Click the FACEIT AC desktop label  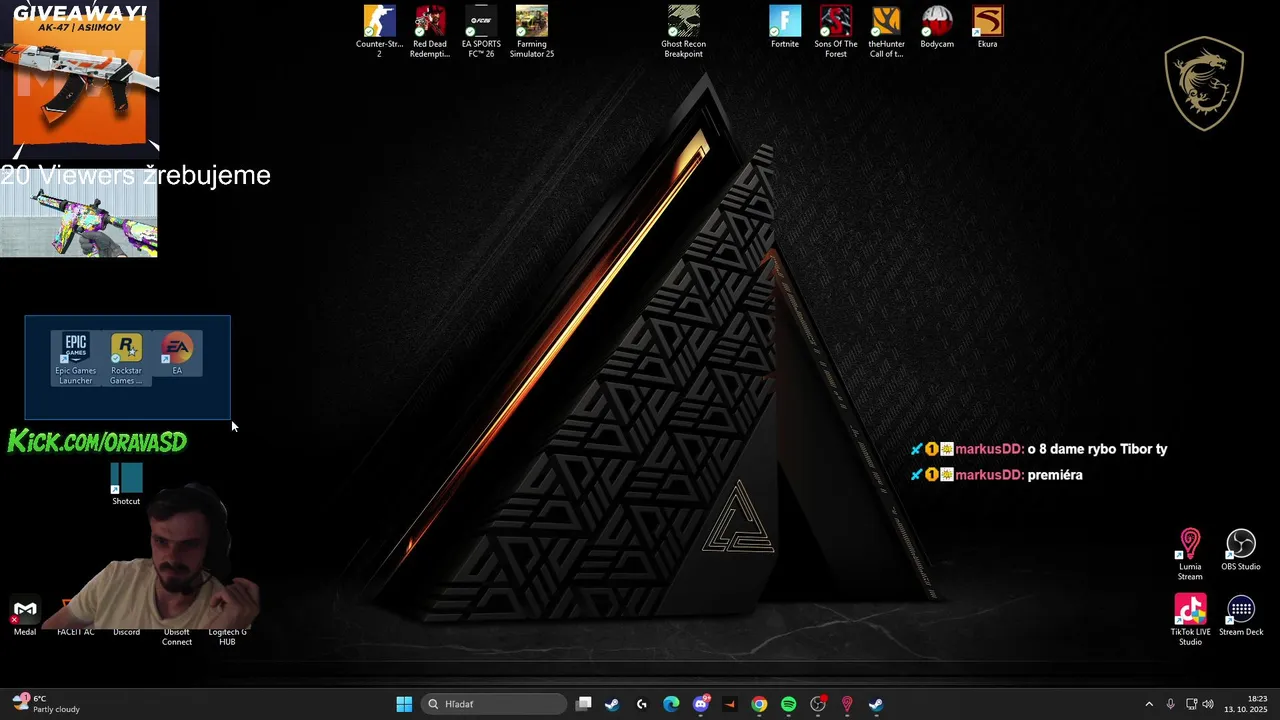coord(76,632)
